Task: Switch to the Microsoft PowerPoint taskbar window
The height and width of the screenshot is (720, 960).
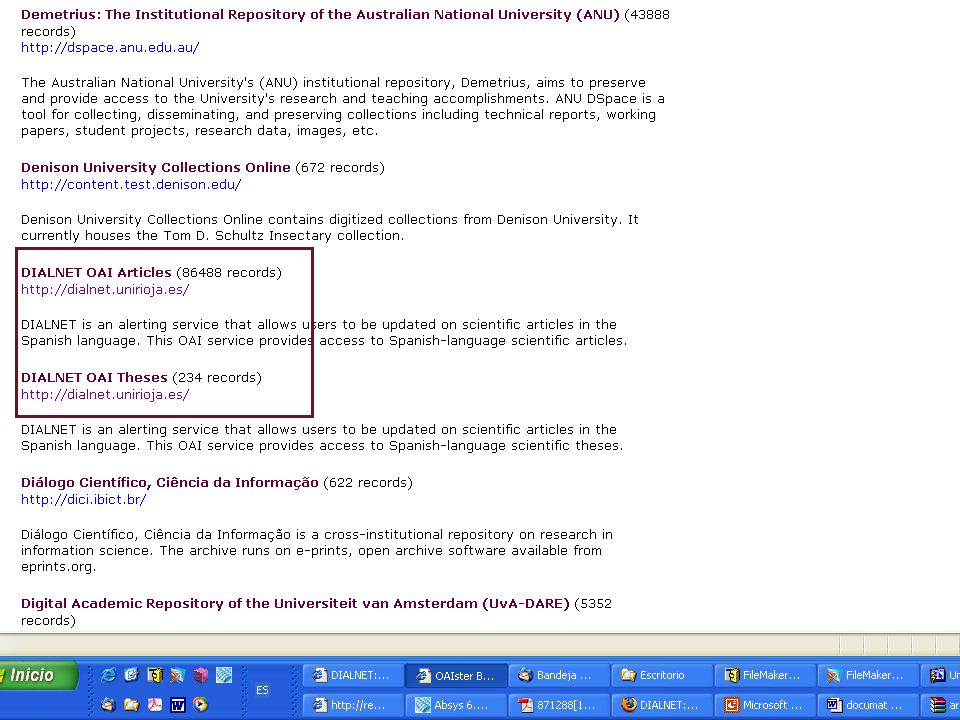Action: [765, 705]
